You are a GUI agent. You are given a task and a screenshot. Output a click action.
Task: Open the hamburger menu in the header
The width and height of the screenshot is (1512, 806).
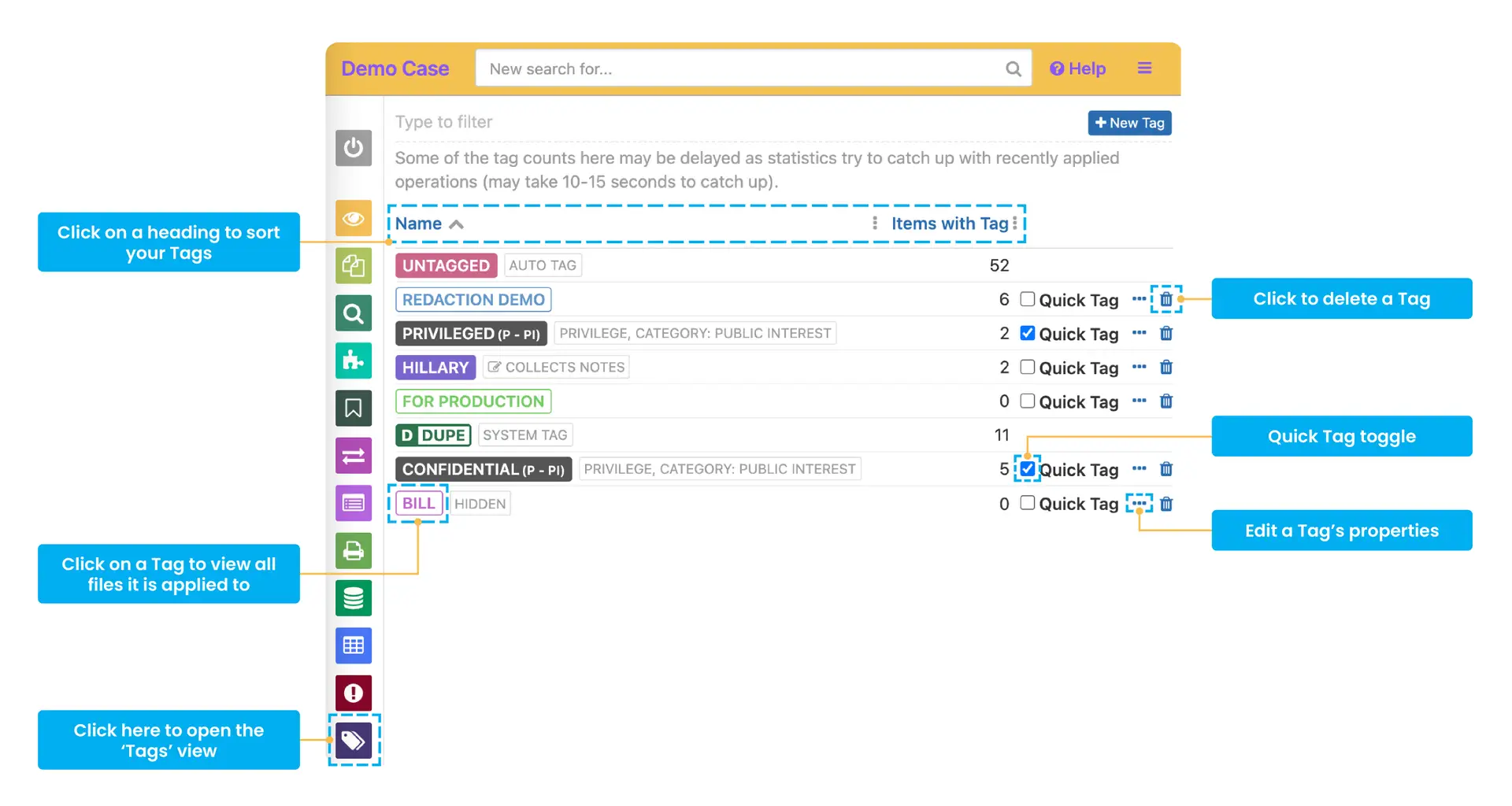[x=1144, y=68]
